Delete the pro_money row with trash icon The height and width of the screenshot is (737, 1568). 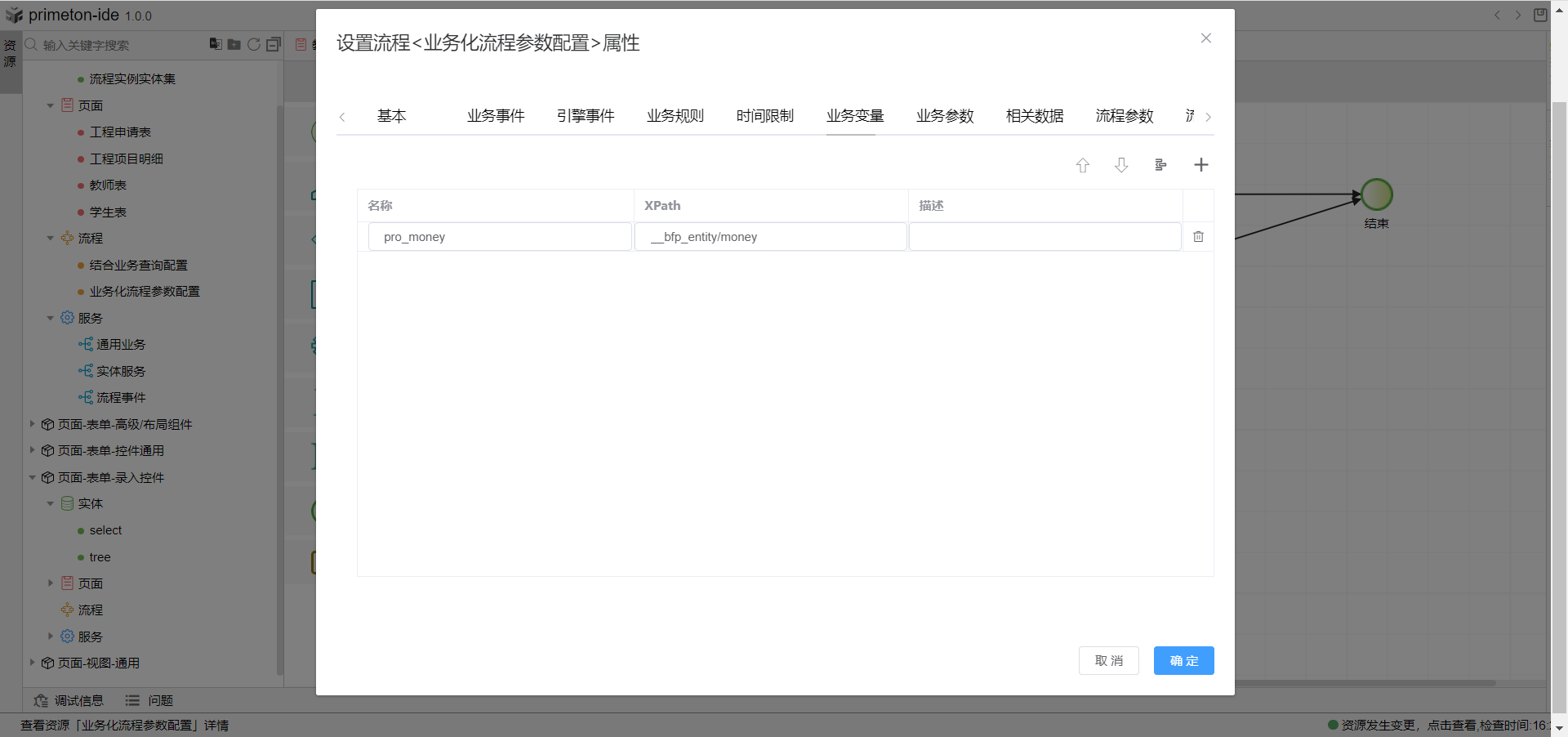pos(1198,237)
